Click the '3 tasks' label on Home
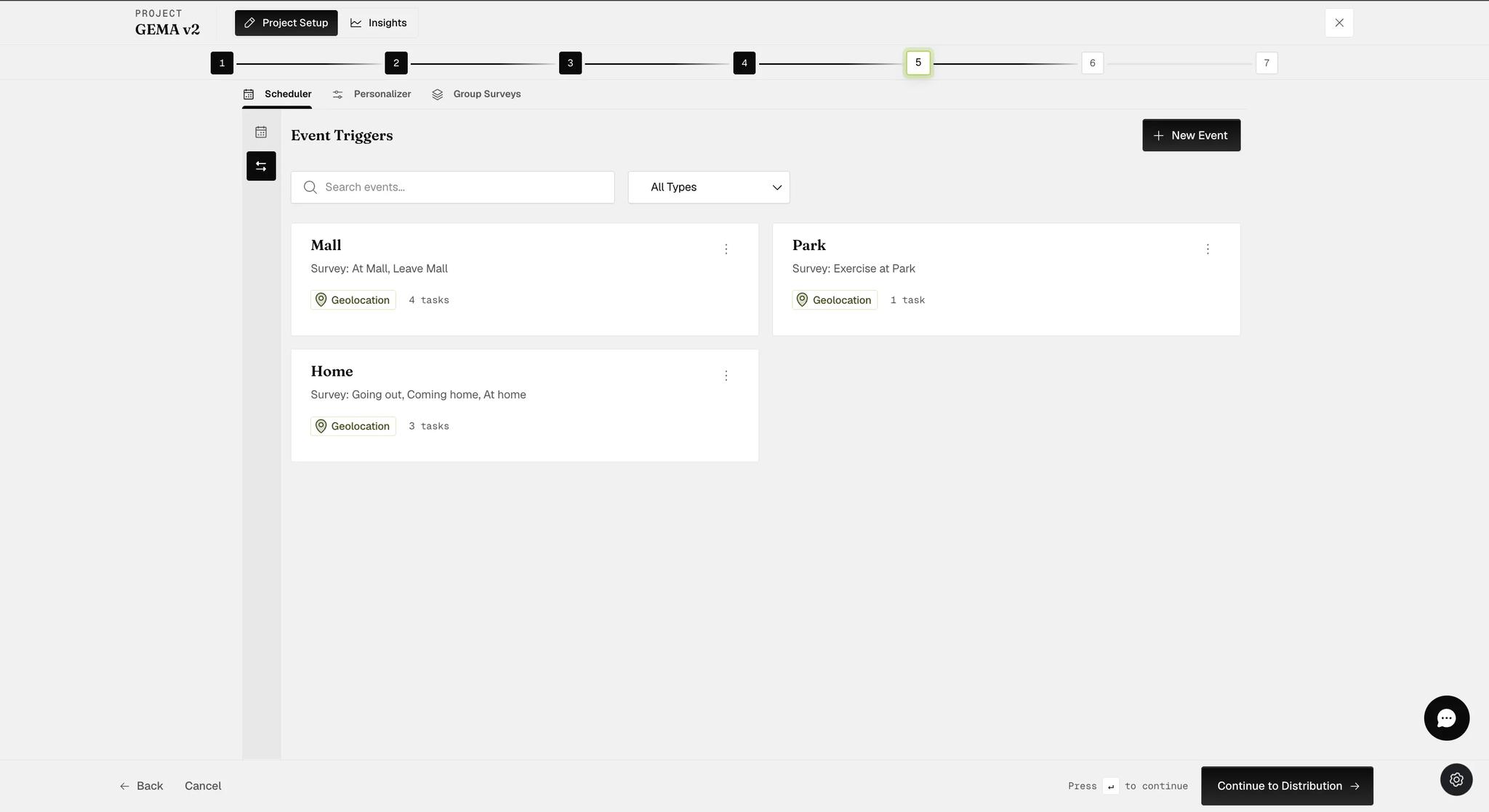Viewport: 1489px width, 812px height. (429, 427)
